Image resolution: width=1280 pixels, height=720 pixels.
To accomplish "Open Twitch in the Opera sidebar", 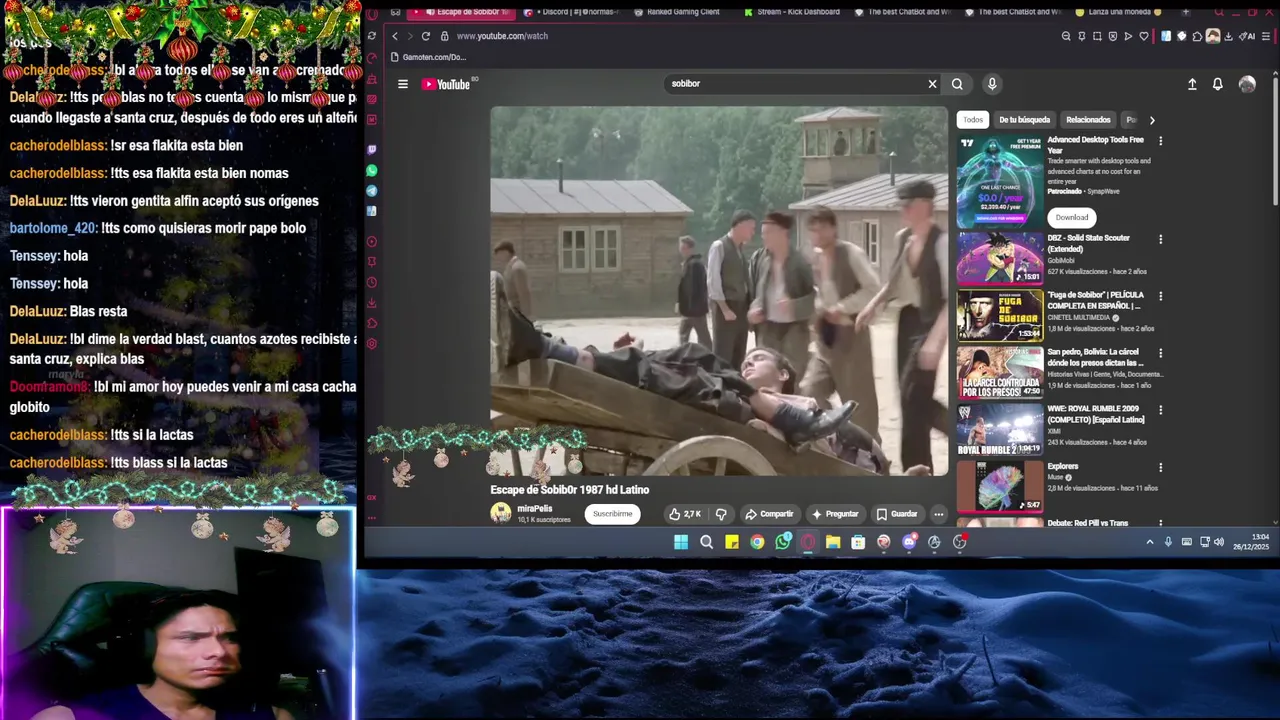I will click(372, 150).
